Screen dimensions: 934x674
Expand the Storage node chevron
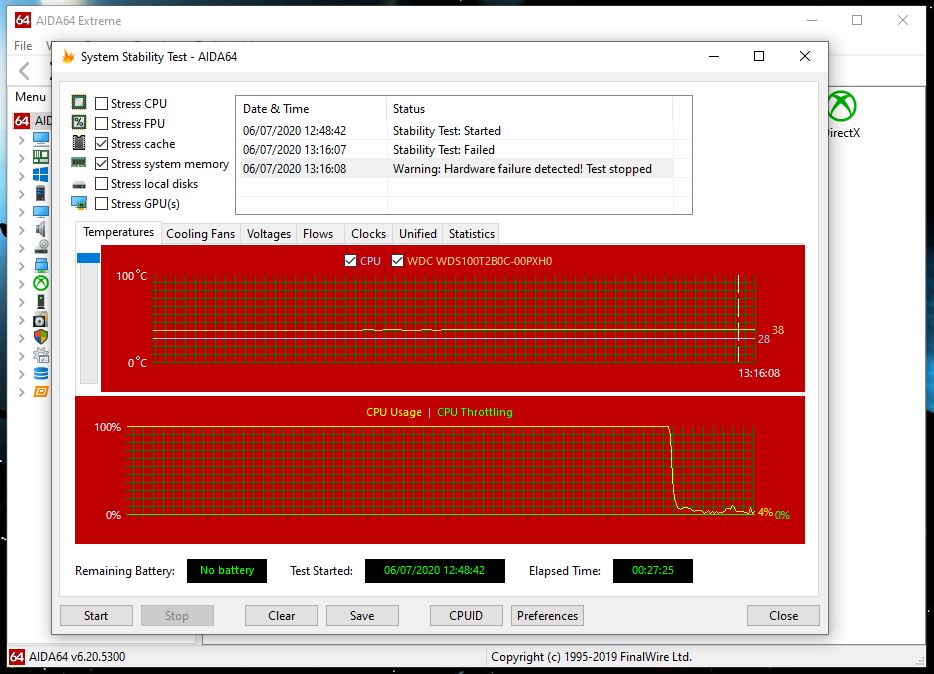tap(21, 248)
